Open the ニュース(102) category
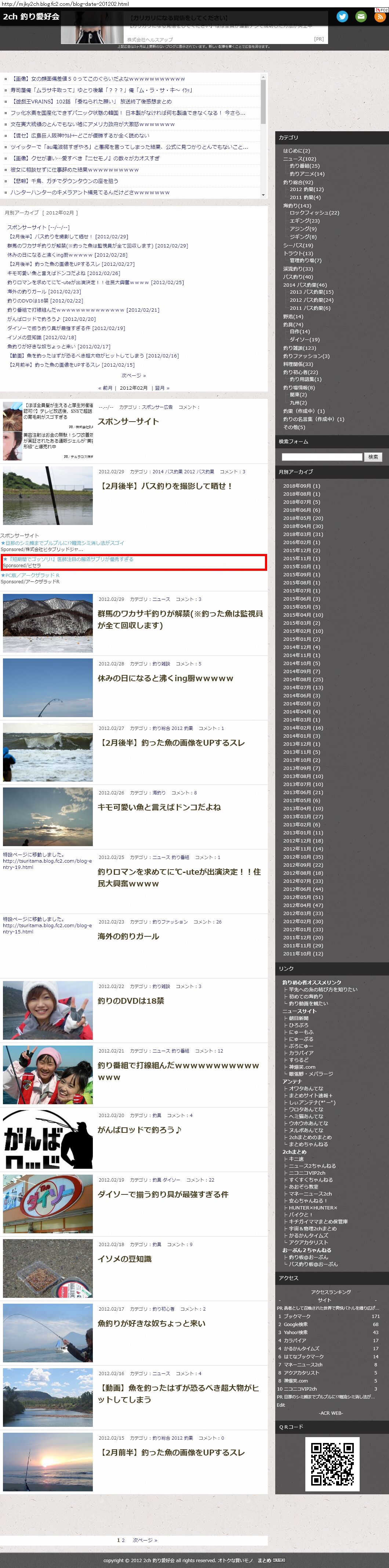Viewport: 389px width, 1568px height. pos(299,159)
